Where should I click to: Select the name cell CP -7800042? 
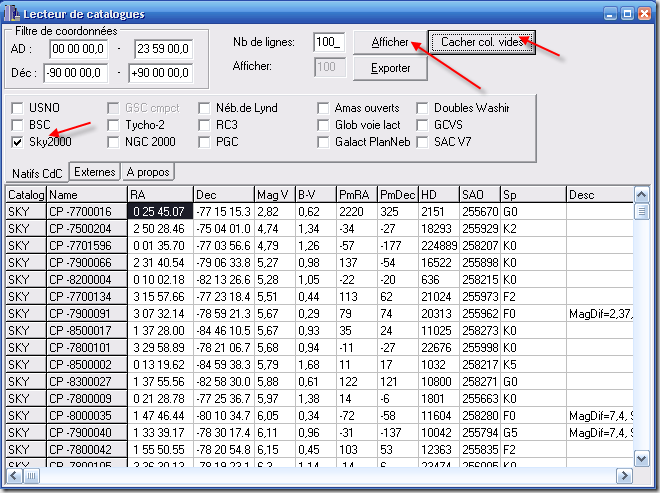(87, 450)
